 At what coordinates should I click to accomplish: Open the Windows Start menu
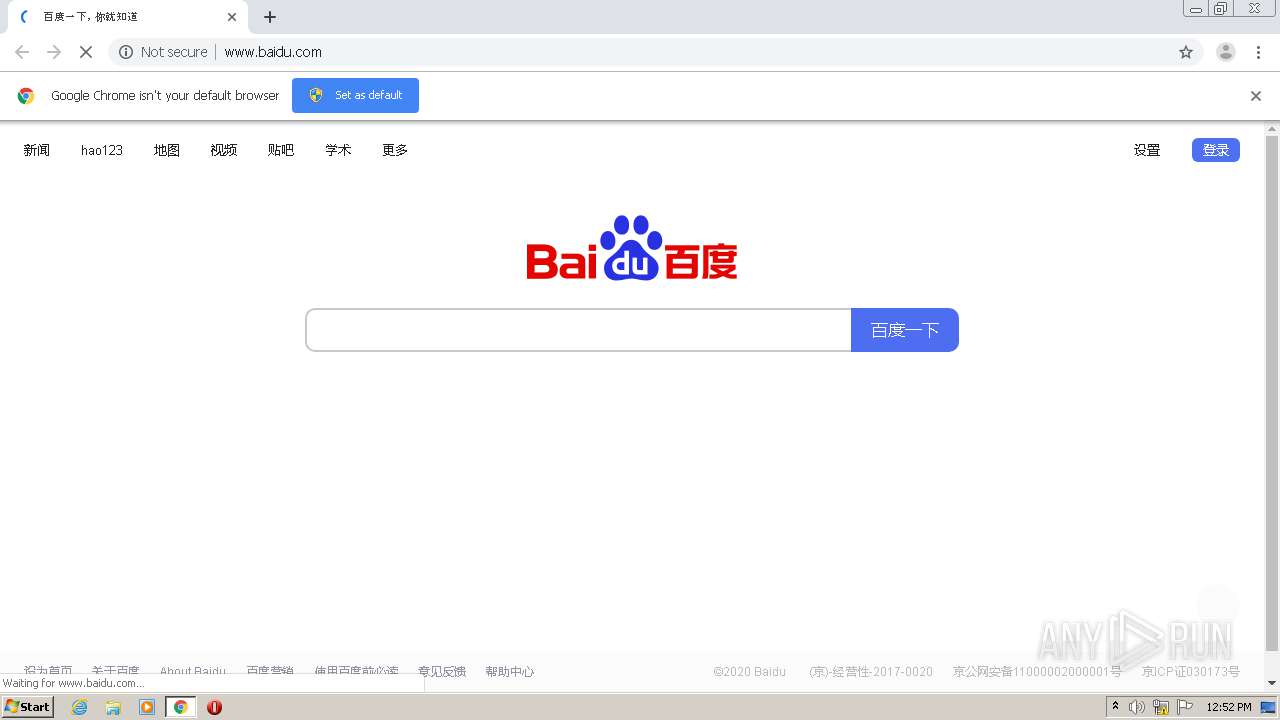28,706
